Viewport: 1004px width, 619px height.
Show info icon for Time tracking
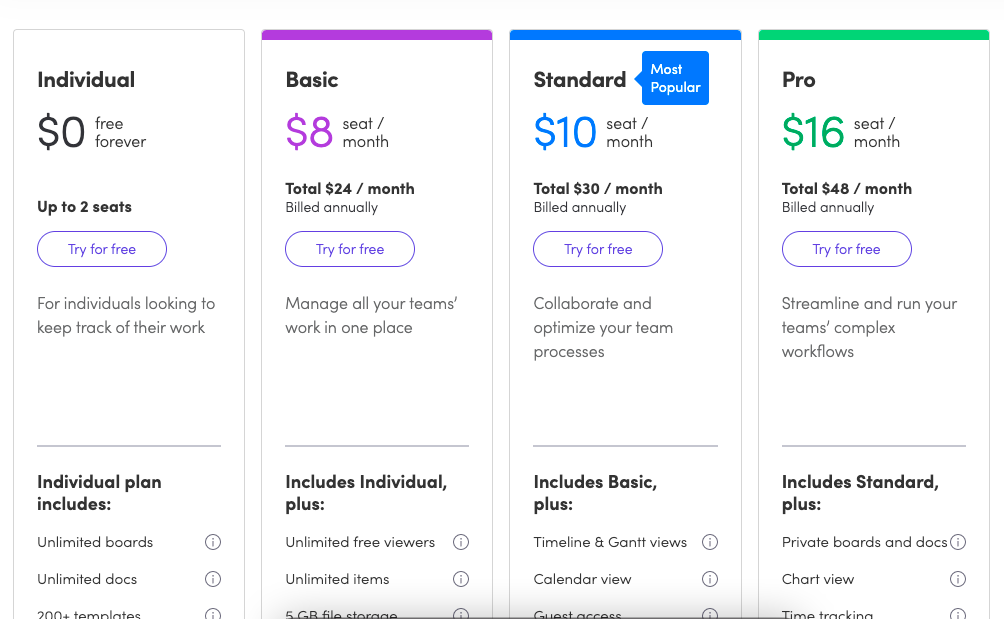tap(958, 614)
